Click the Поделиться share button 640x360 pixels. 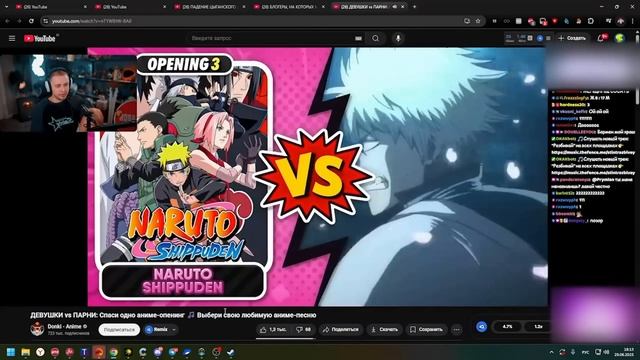tap(340, 329)
